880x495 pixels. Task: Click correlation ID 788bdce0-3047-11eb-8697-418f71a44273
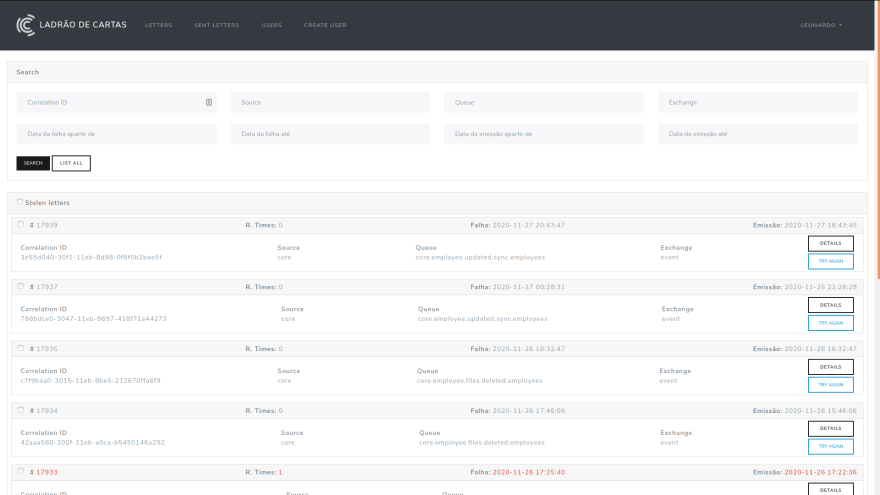(94, 319)
